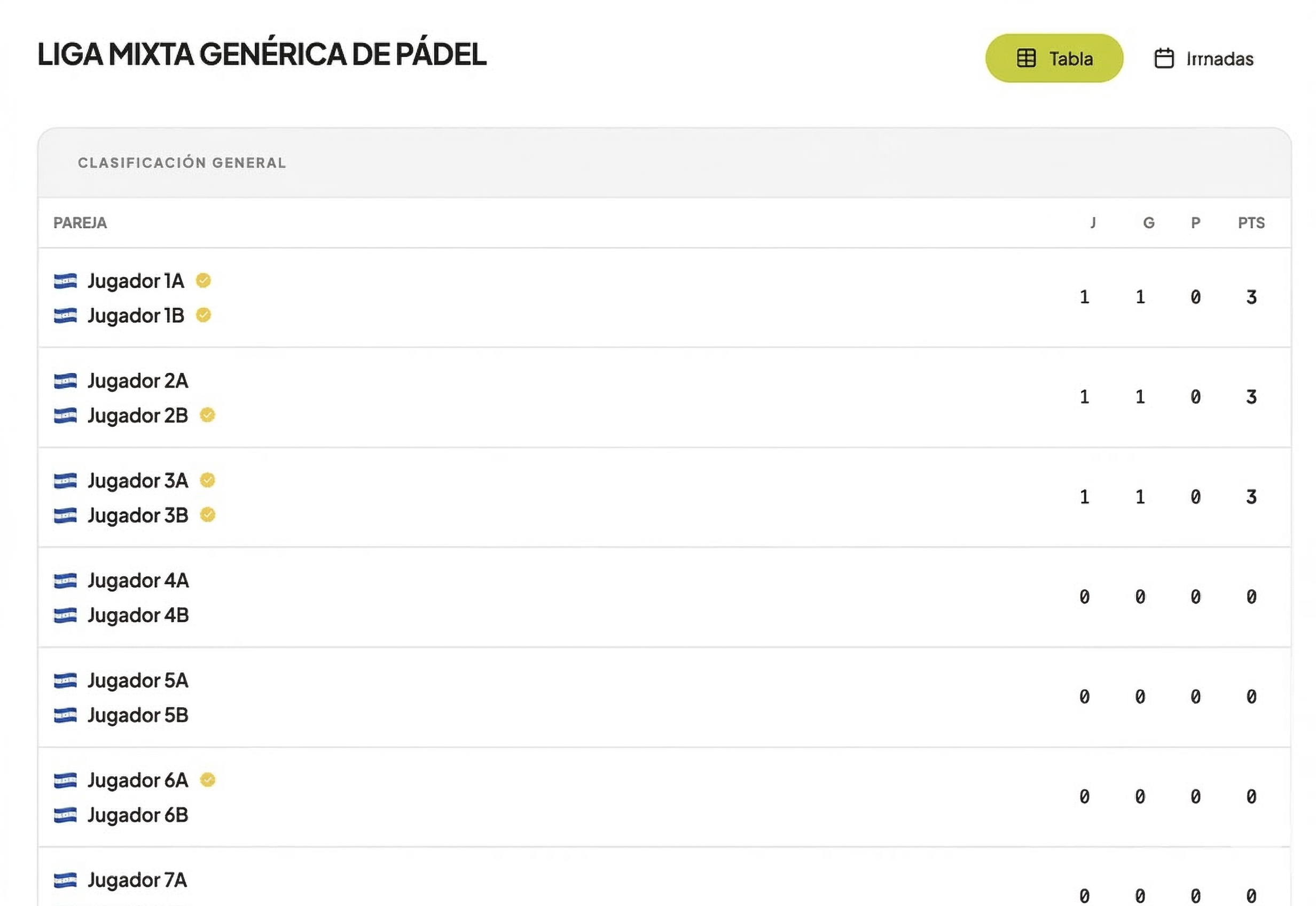Open the Jornadas calendar tab
1316x906 pixels.
(x=1203, y=58)
